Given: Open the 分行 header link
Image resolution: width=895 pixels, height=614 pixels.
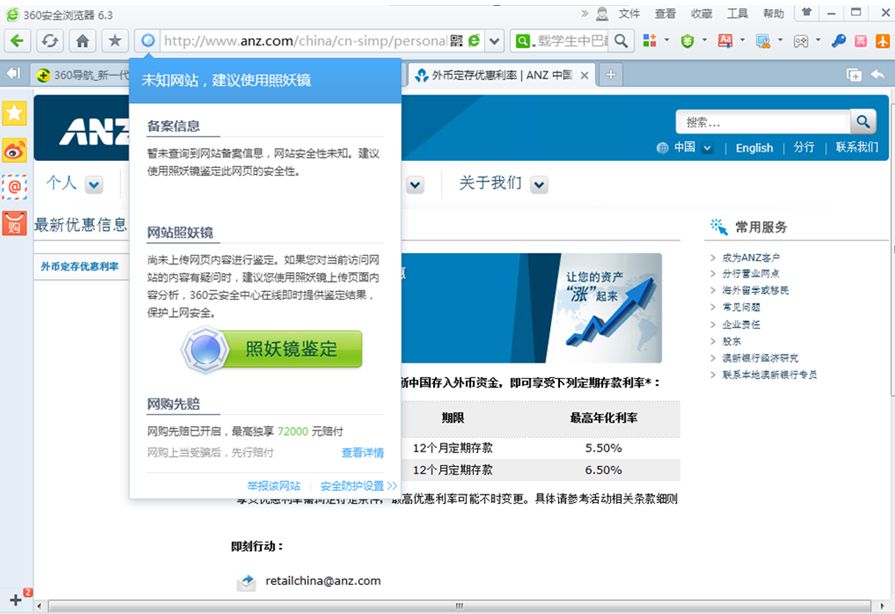Looking at the screenshot, I should [804, 147].
